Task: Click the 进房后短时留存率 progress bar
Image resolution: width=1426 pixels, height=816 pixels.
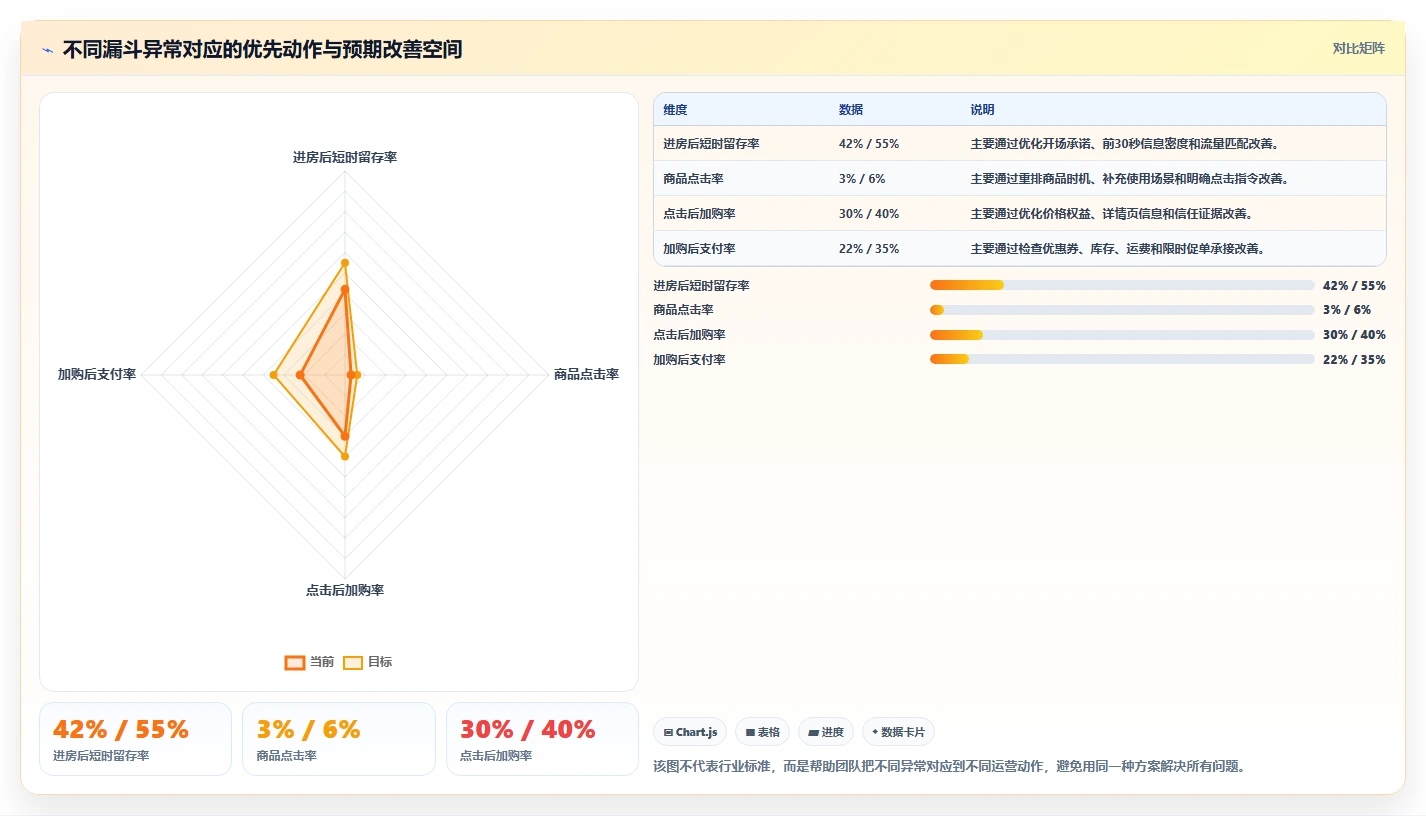Action: coord(1122,285)
